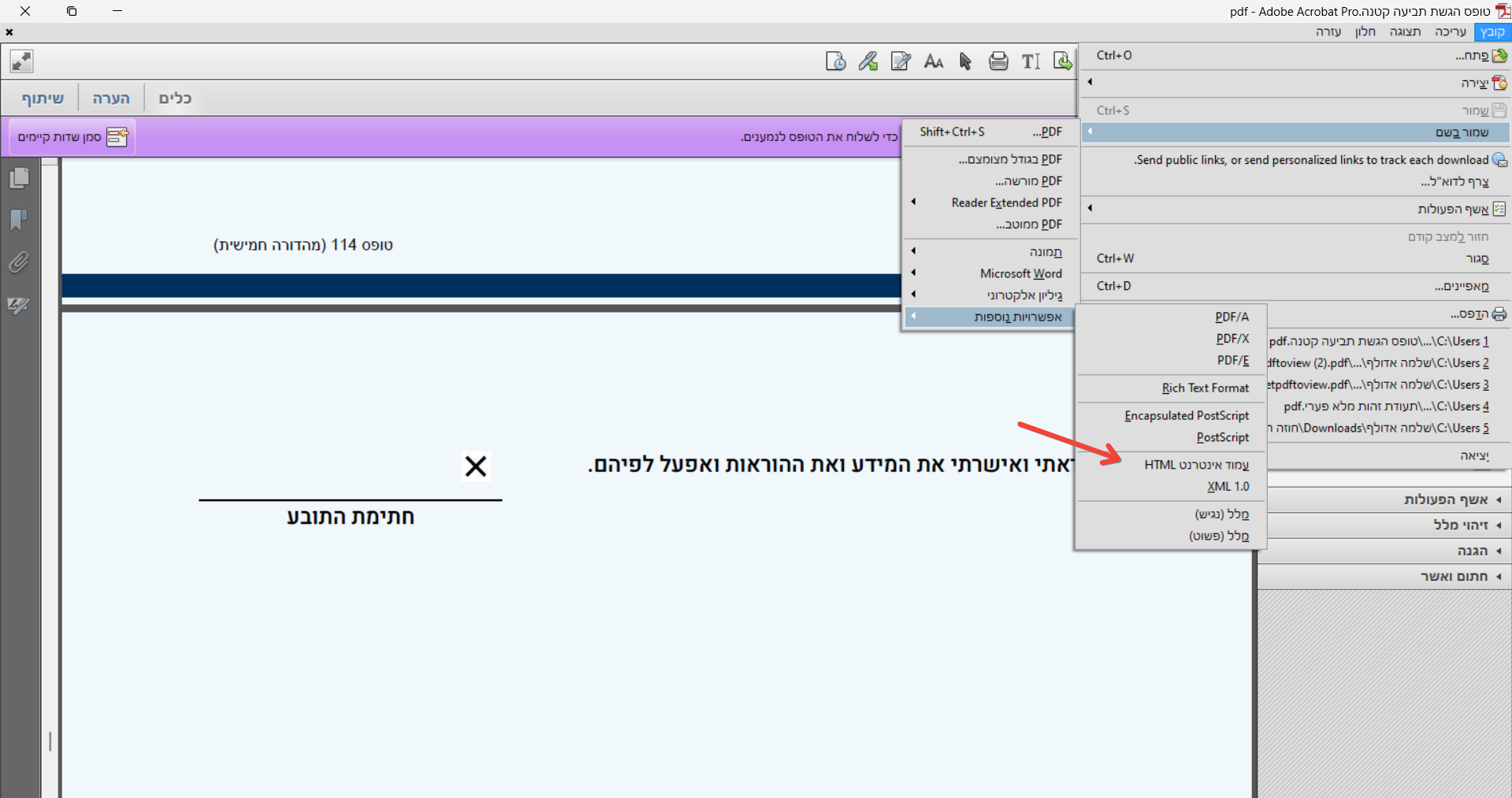Screen dimensions: 1512x798
Task: Expand the Reader Extended PDF submenu
Action: tap(989, 202)
